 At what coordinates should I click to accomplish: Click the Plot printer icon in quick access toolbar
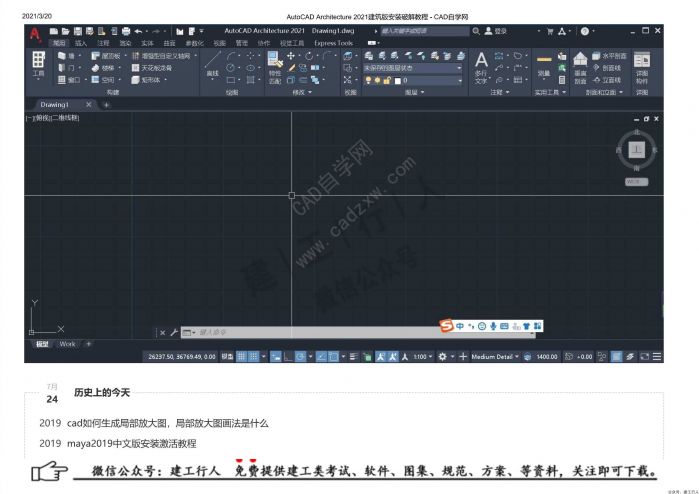[x=126, y=31]
